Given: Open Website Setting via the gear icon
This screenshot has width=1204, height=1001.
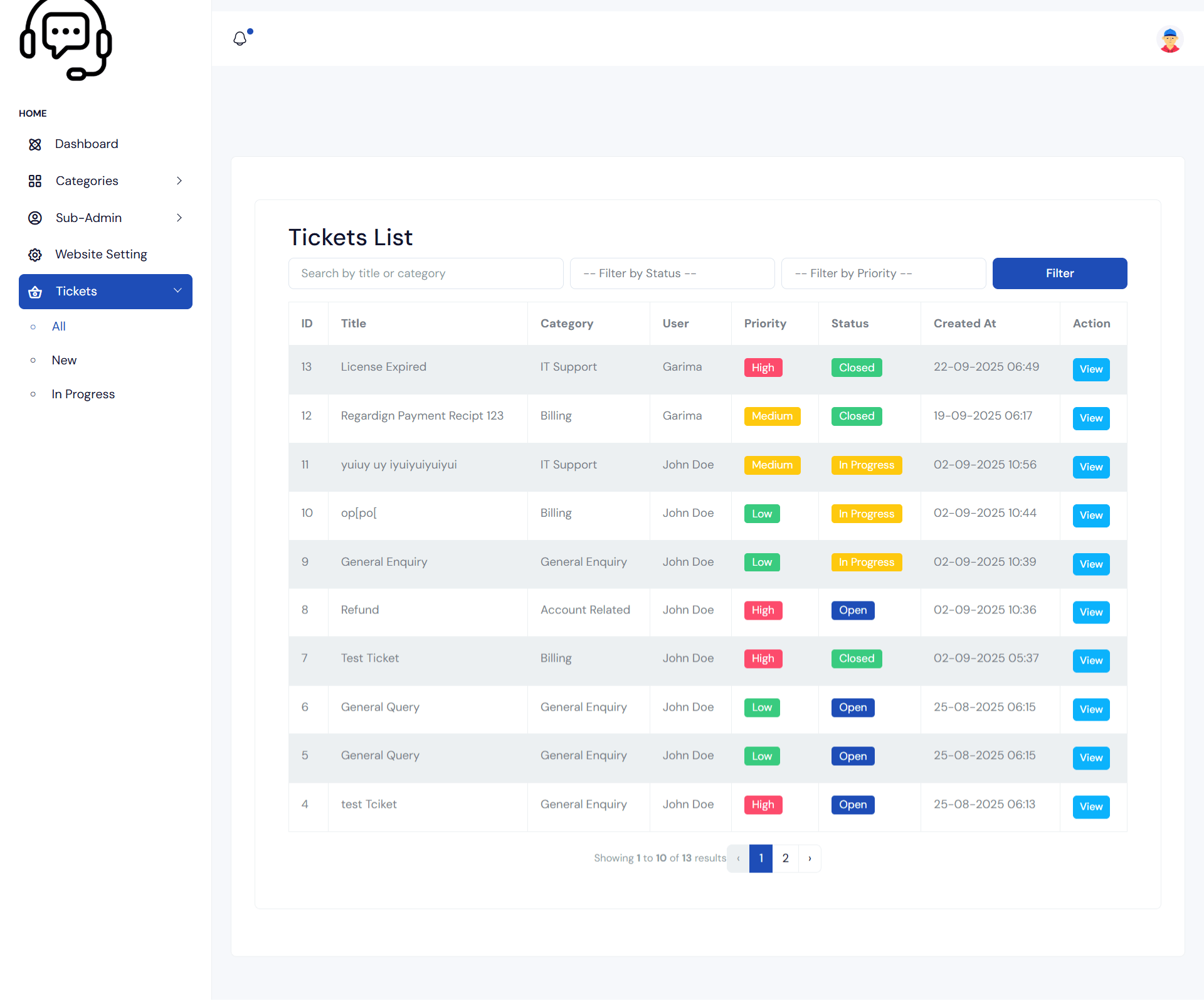Looking at the screenshot, I should (34, 254).
